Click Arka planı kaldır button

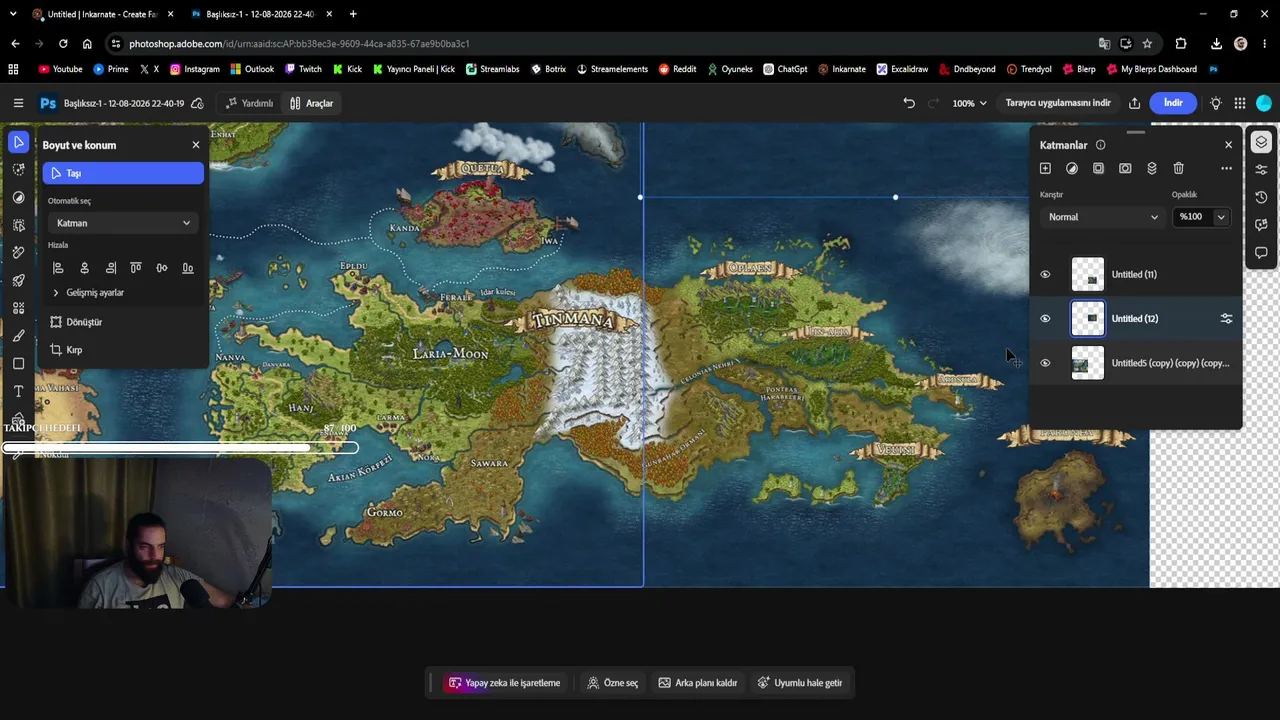tap(698, 683)
